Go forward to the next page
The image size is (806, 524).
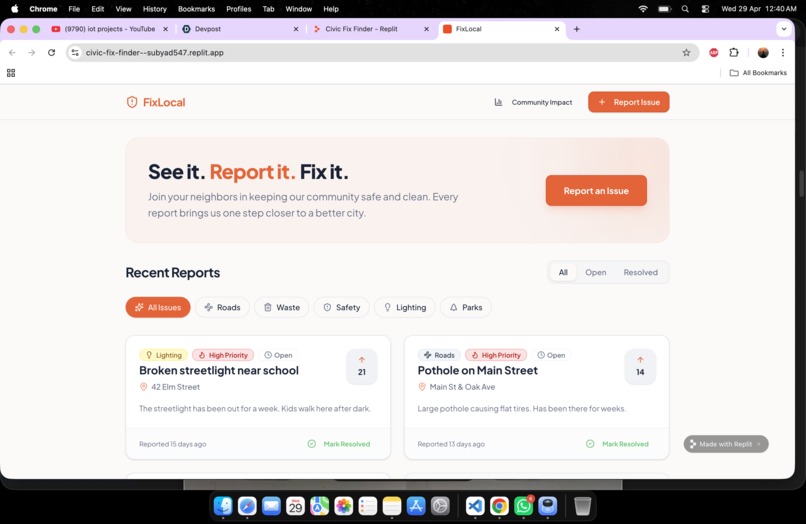coord(32,52)
